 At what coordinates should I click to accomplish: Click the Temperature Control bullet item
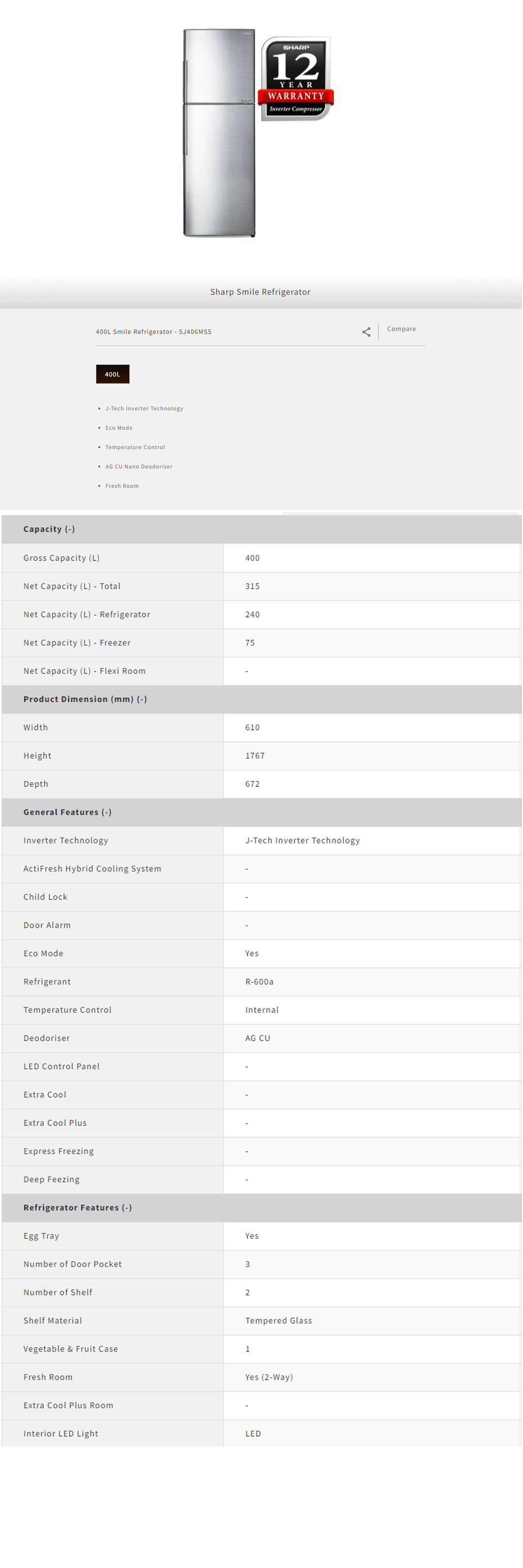(x=135, y=447)
